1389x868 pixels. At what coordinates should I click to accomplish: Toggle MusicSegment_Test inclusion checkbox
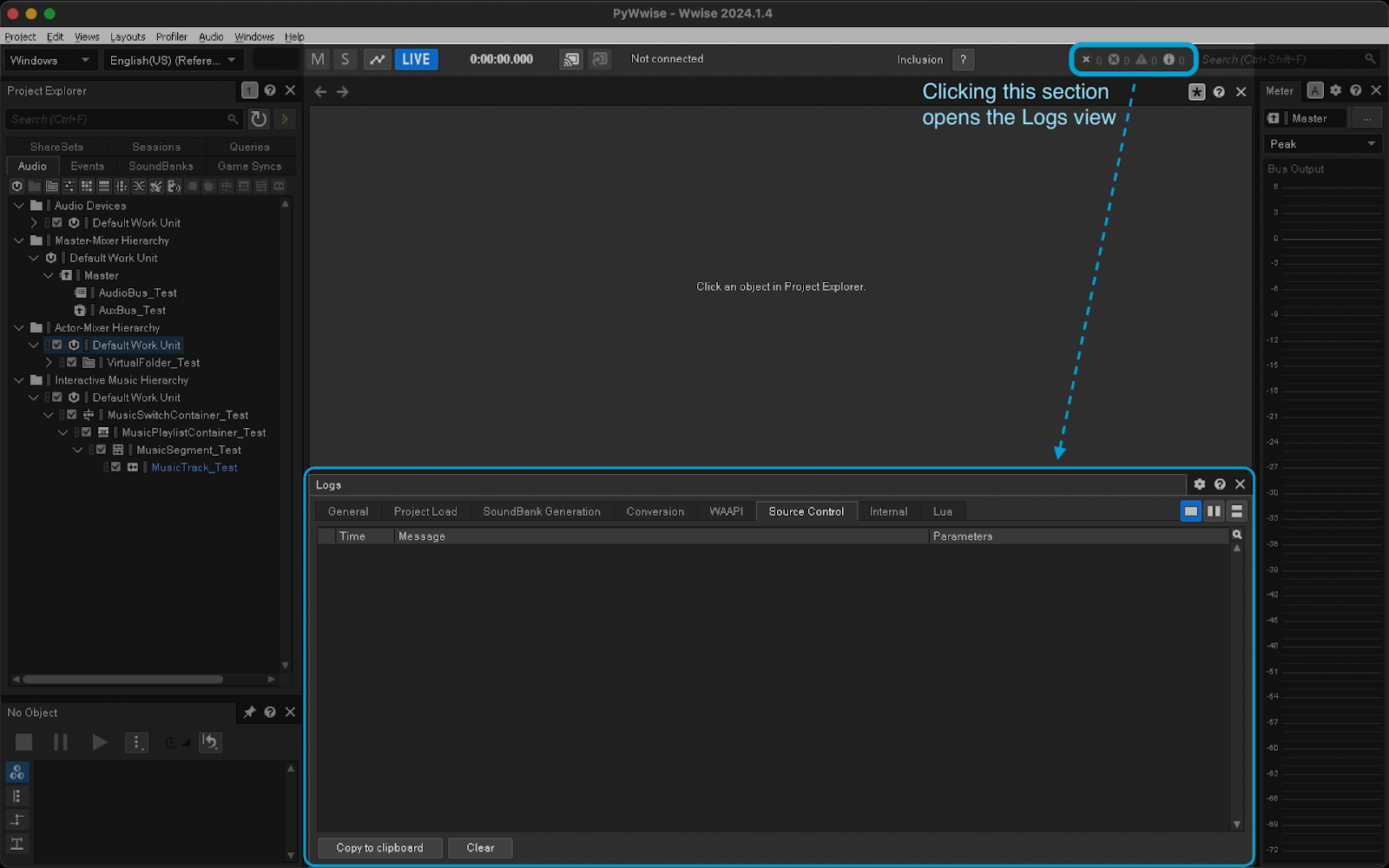pos(101,450)
